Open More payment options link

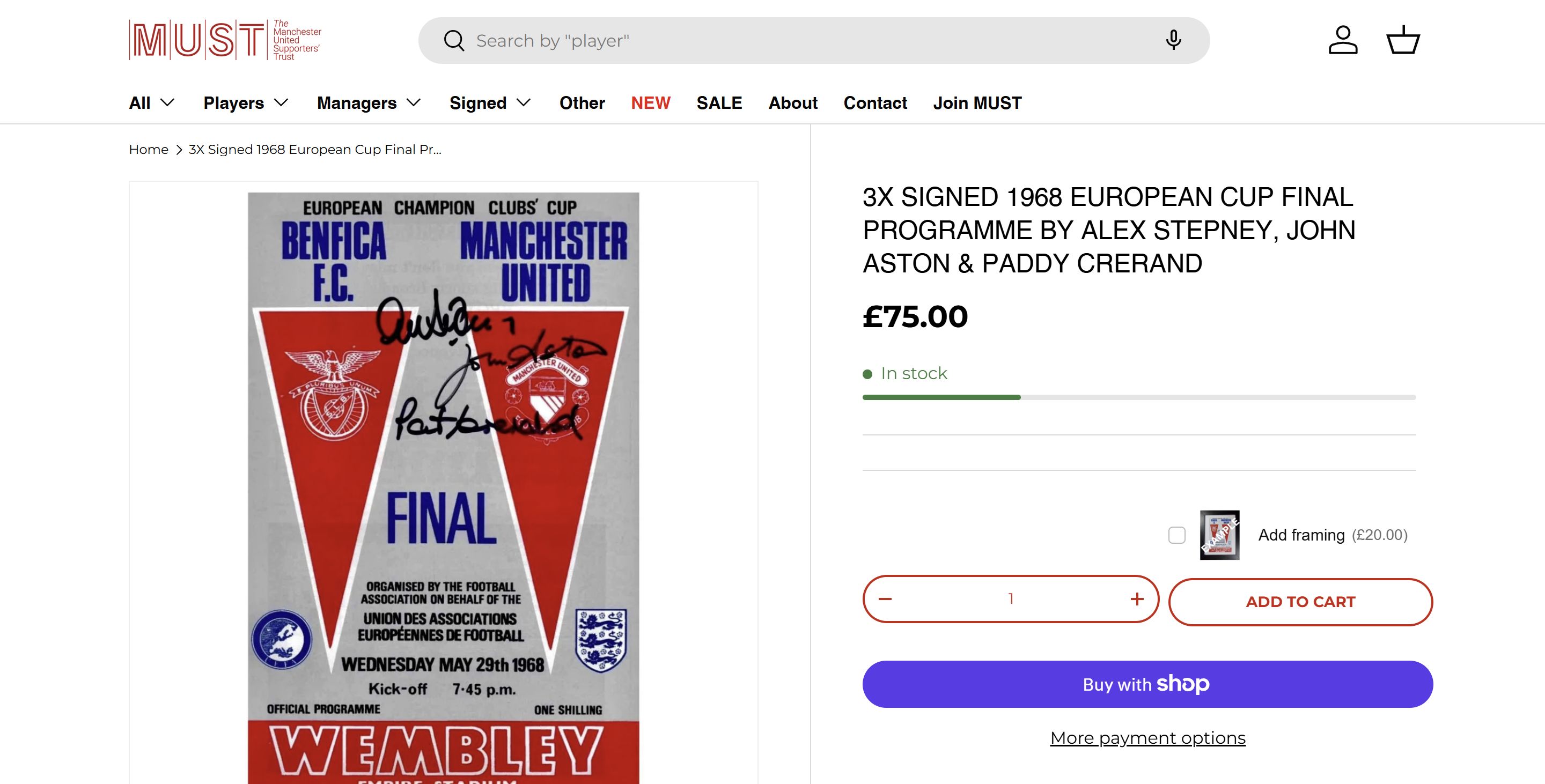coord(1147,738)
